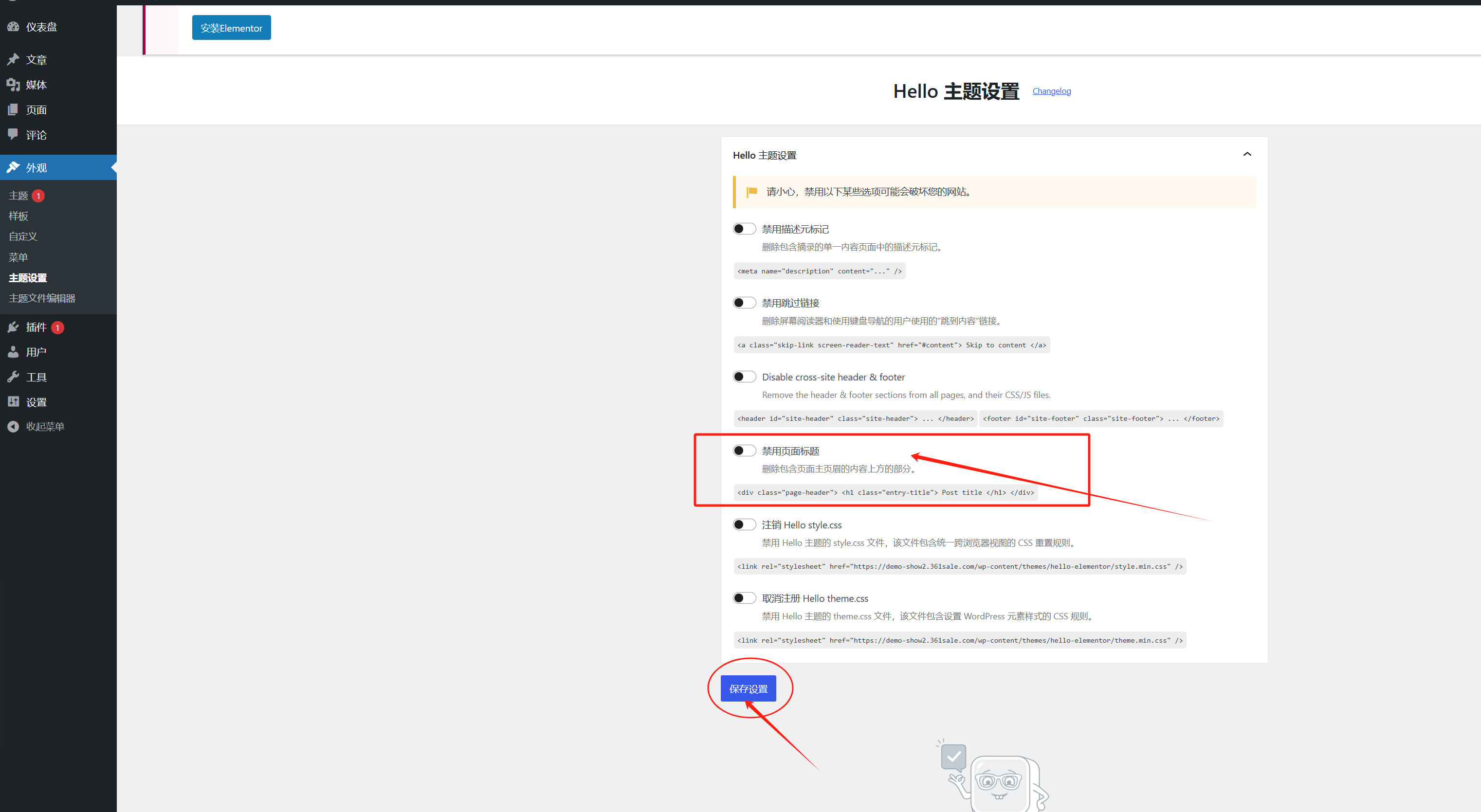
Task: Enable the 禁用页面标题 toggle
Action: [744, 450]
